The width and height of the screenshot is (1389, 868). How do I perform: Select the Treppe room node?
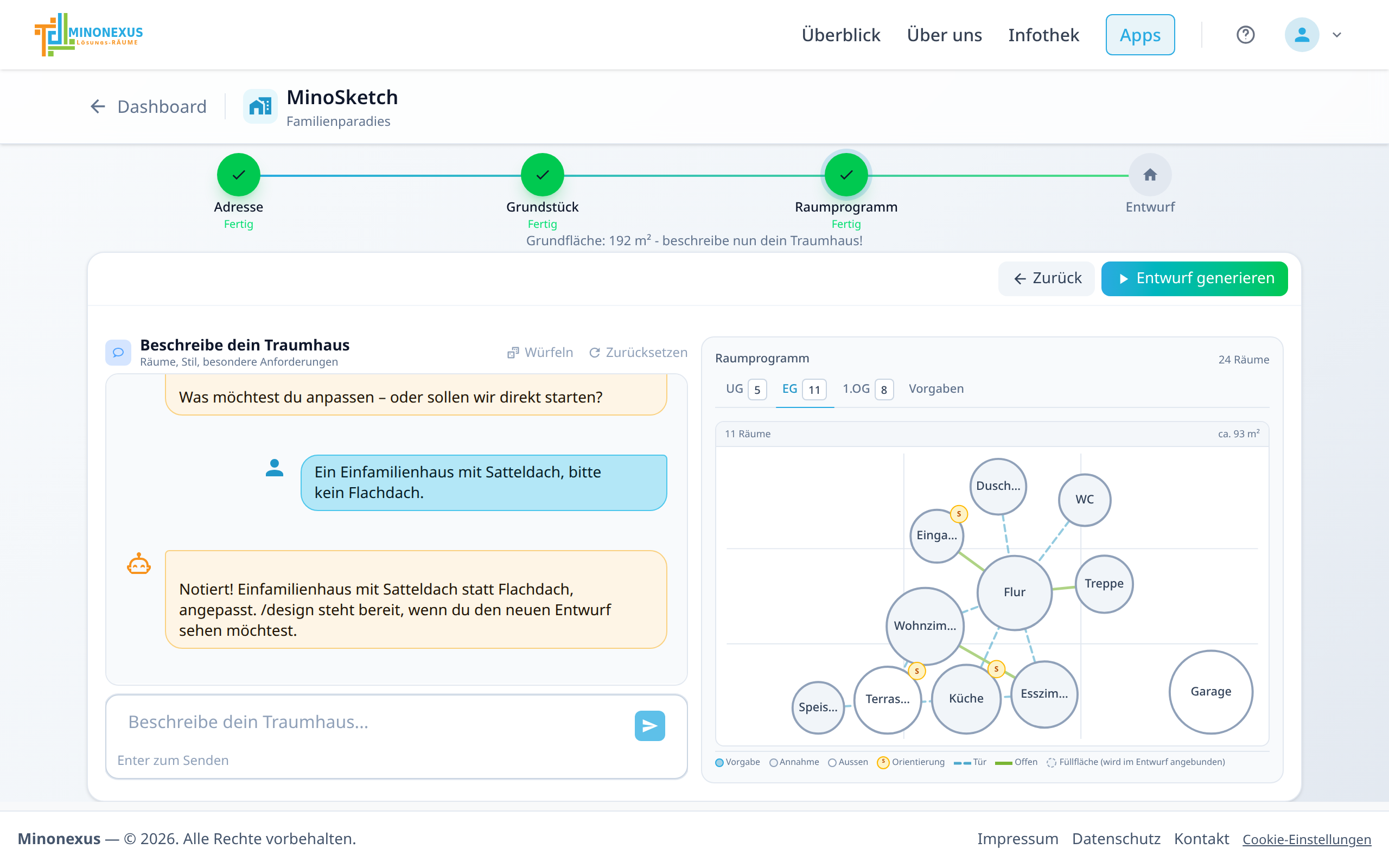point(1104,584)
